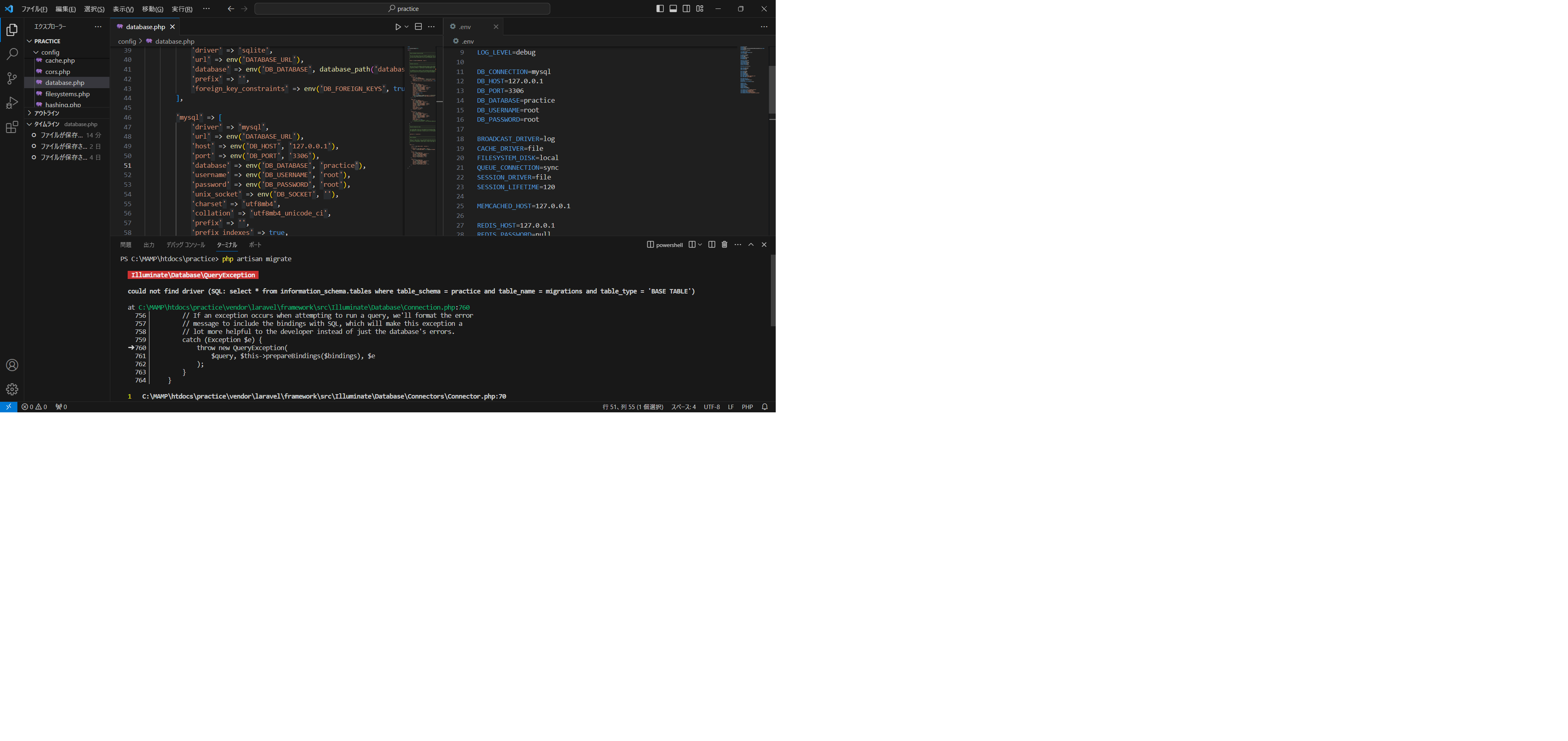Maximize the panel size with chevron up
The height and width of the screenshot is (741, 1568).
pos(751,245)
